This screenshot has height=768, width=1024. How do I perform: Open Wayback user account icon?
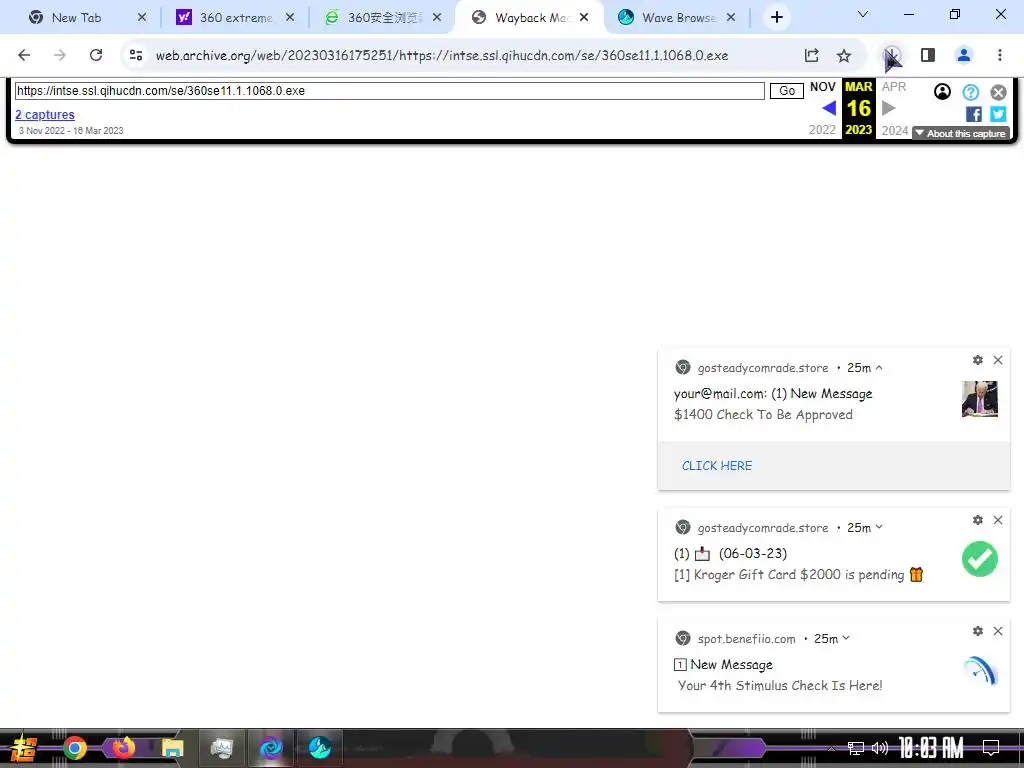point(942,92)
